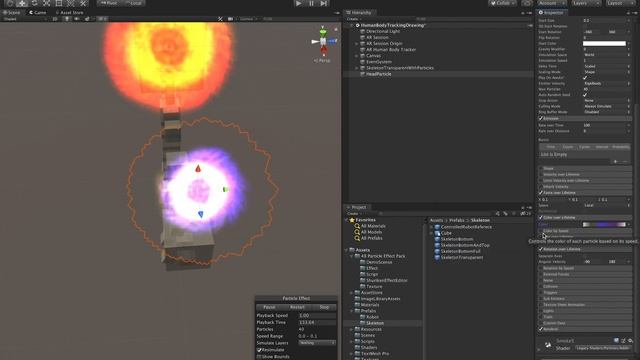Viewport: 640px width, 360px height.
Task: Select the custom editor tools icon
Action: coord(83,3)
